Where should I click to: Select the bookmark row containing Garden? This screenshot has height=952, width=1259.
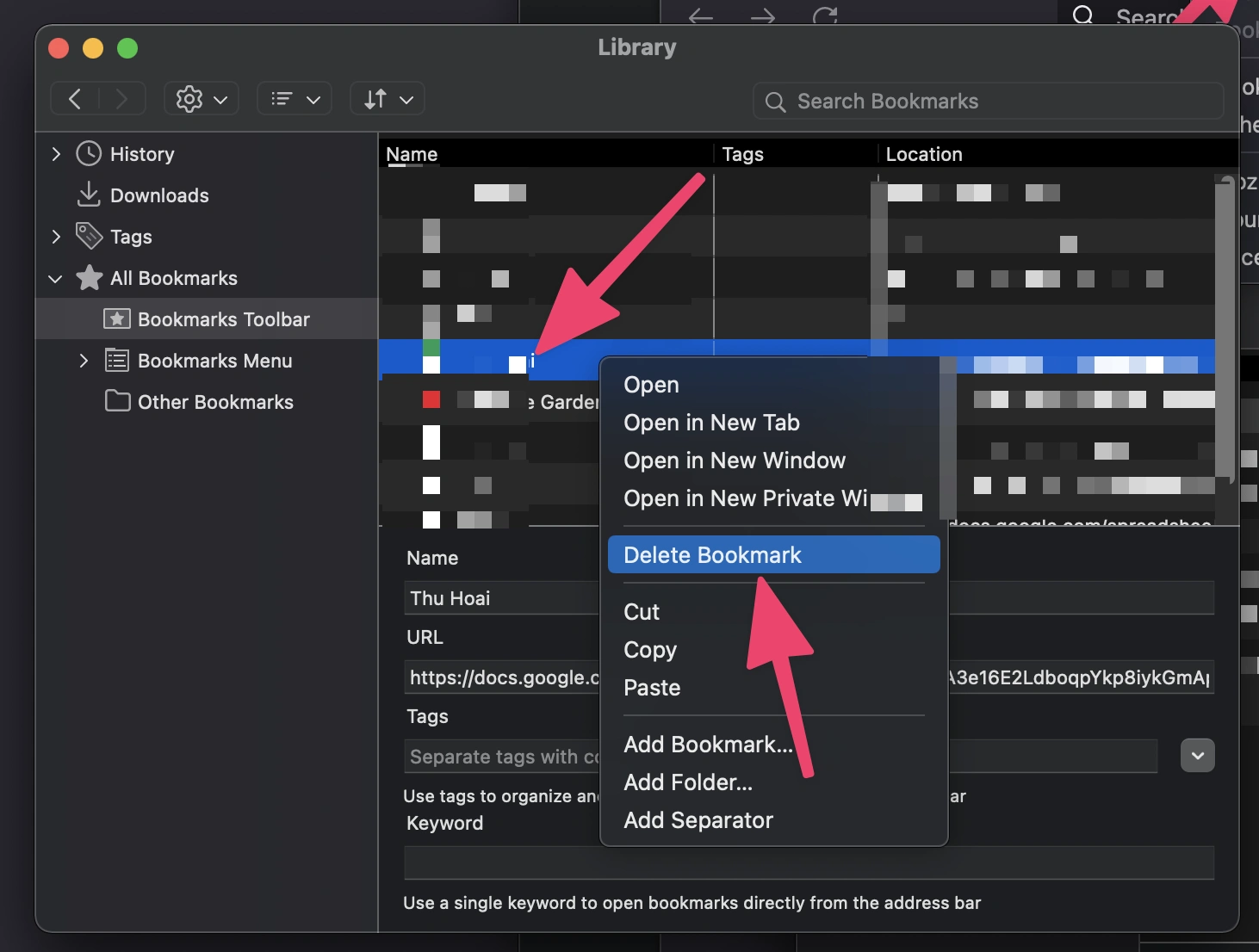pos(488,402)
